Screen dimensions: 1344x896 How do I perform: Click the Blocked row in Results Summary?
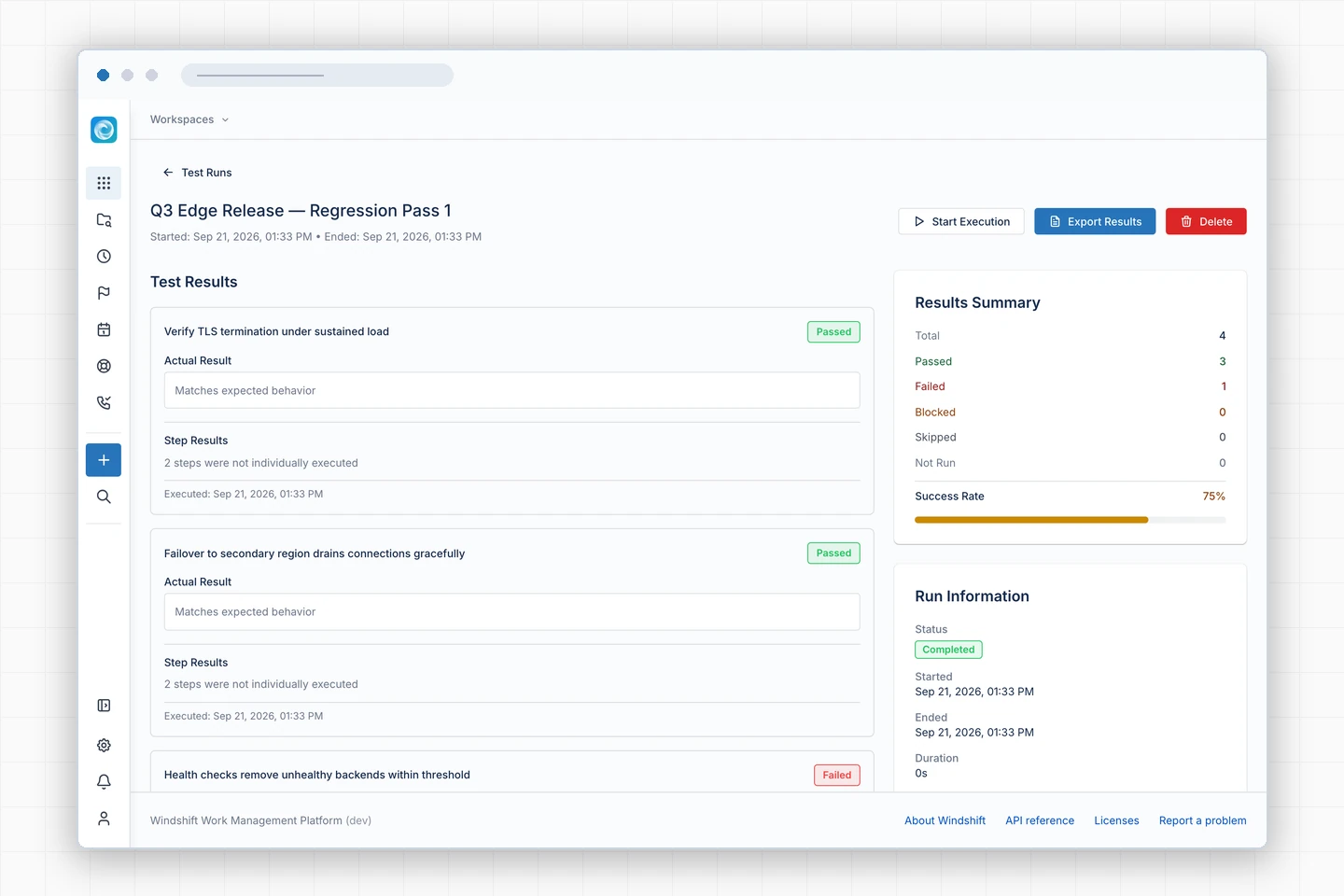click(x=1071, y=413)
